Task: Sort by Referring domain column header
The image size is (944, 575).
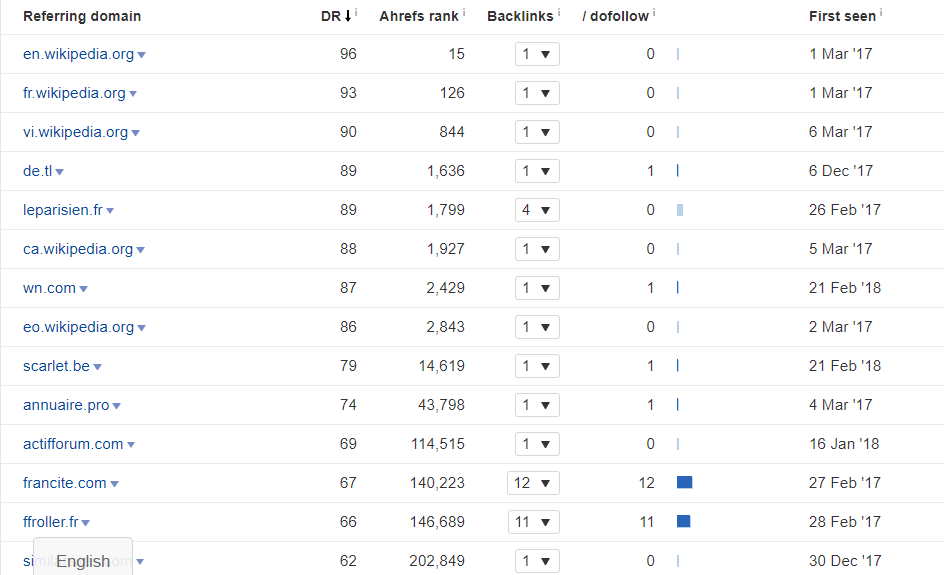Action: (x=82, y=16)
